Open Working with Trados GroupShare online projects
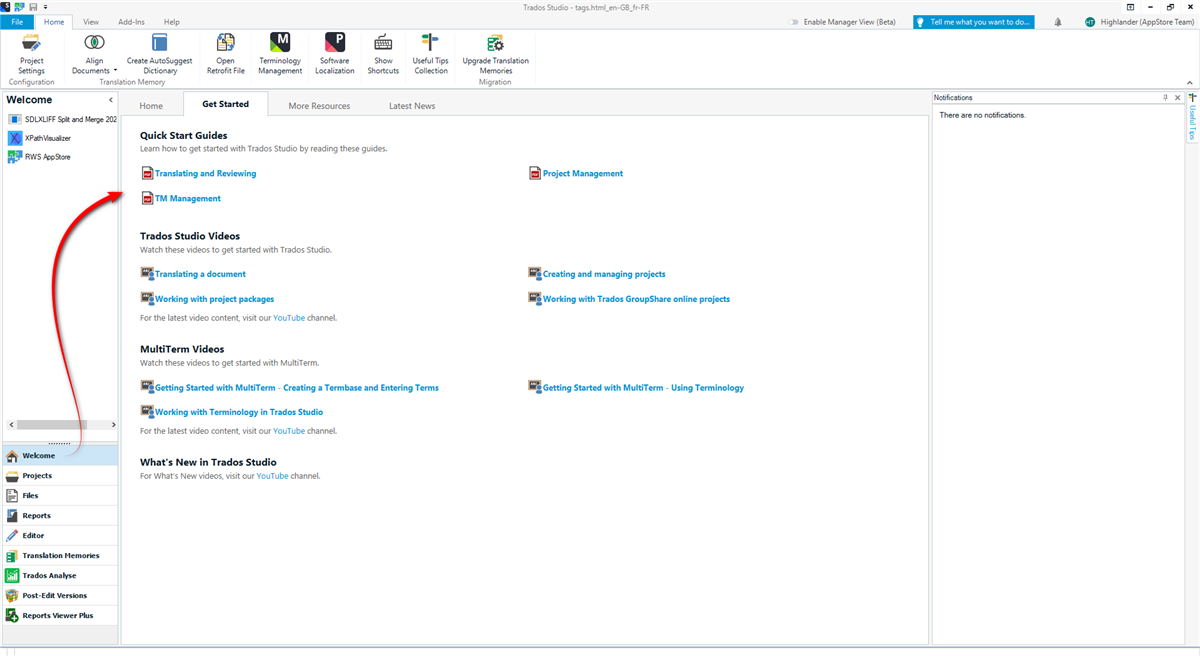The image size is (1200, 656). pyautogui.click(x=636, y=299)
